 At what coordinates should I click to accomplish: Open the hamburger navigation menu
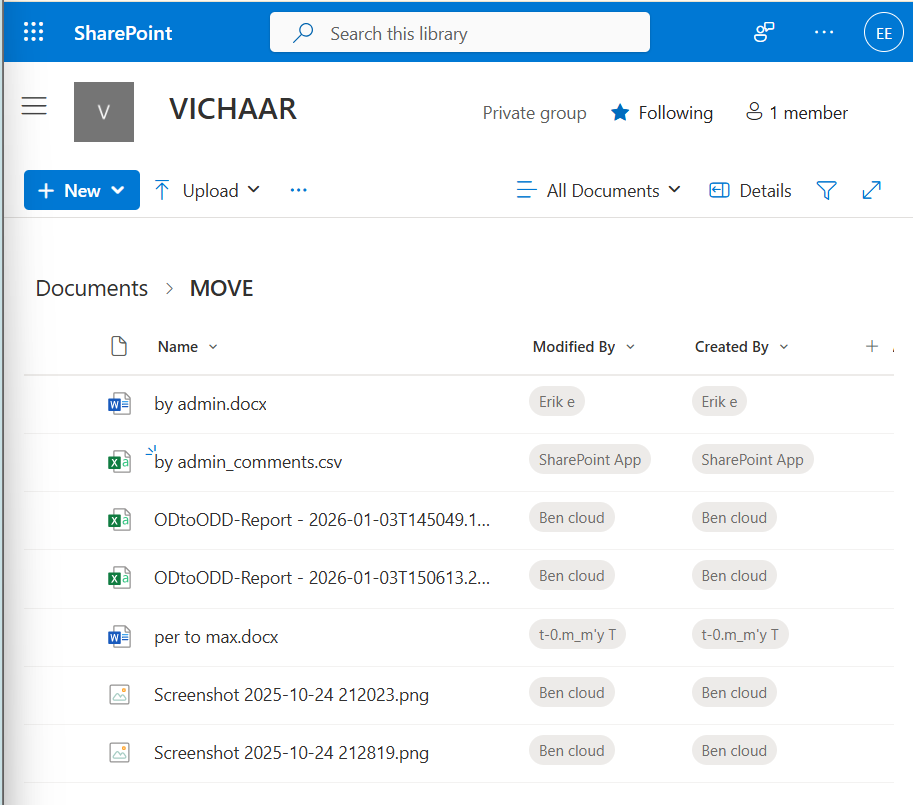[x=33, y=105]
